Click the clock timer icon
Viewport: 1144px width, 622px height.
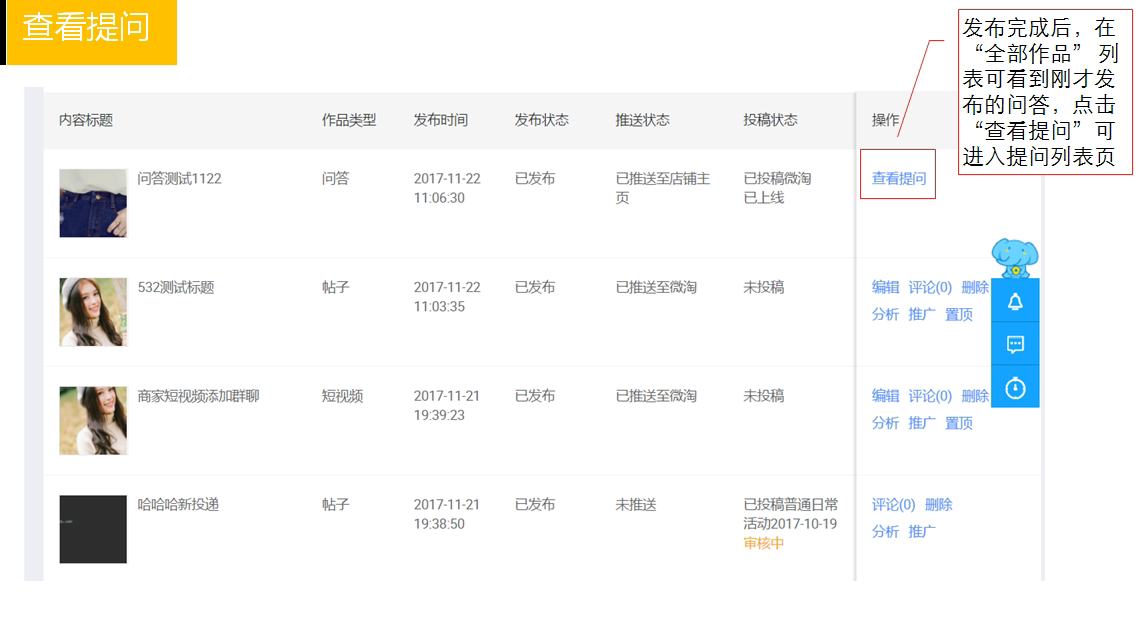[1015, 388]
